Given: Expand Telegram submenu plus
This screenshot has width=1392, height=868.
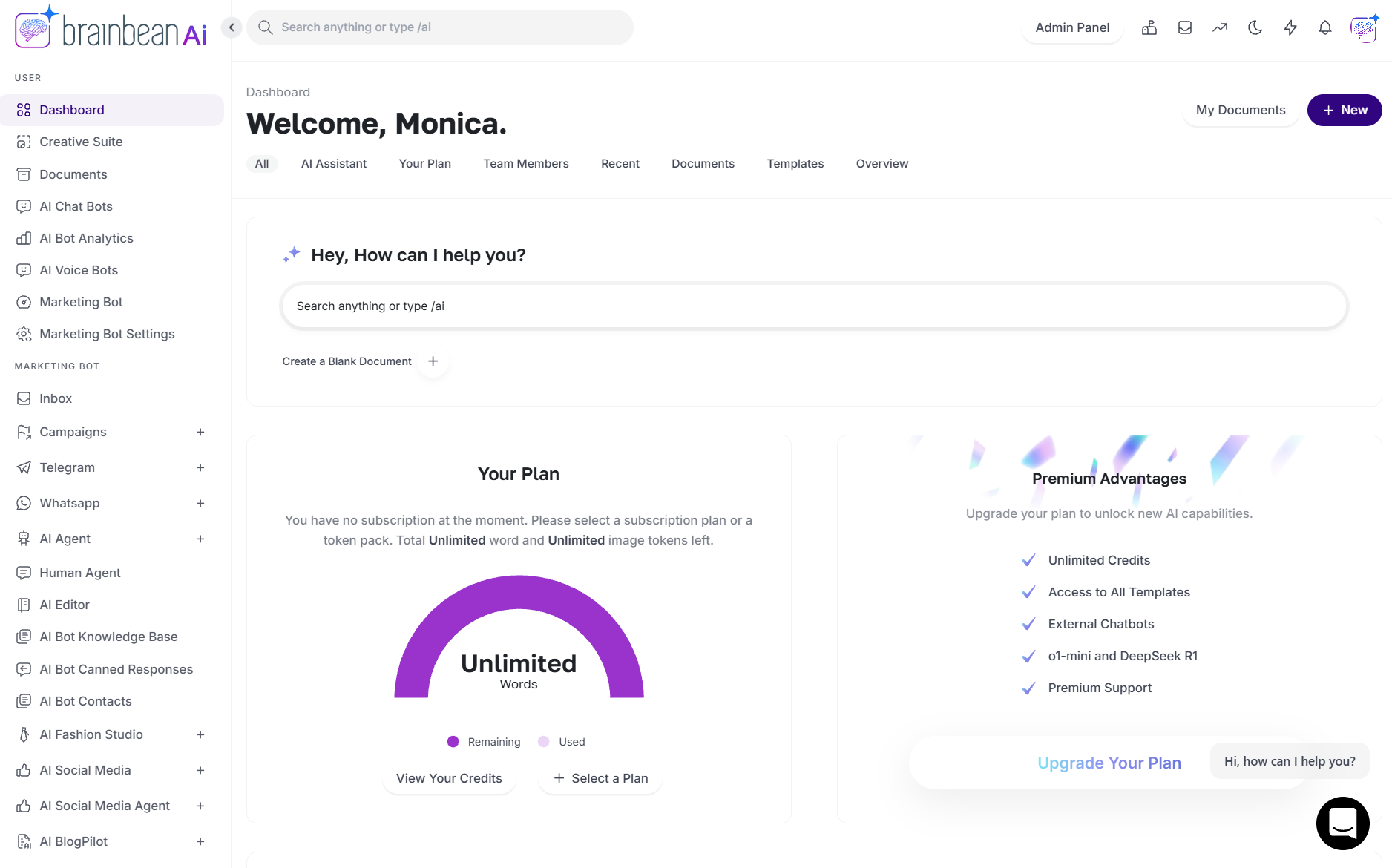Looking at the screenshot, I should coord(200,467).
